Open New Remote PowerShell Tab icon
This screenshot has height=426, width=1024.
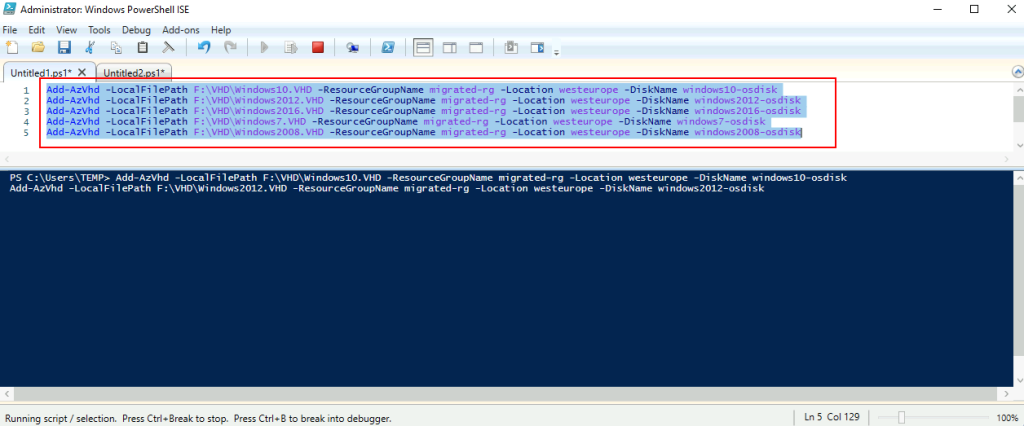coord(353,47)
